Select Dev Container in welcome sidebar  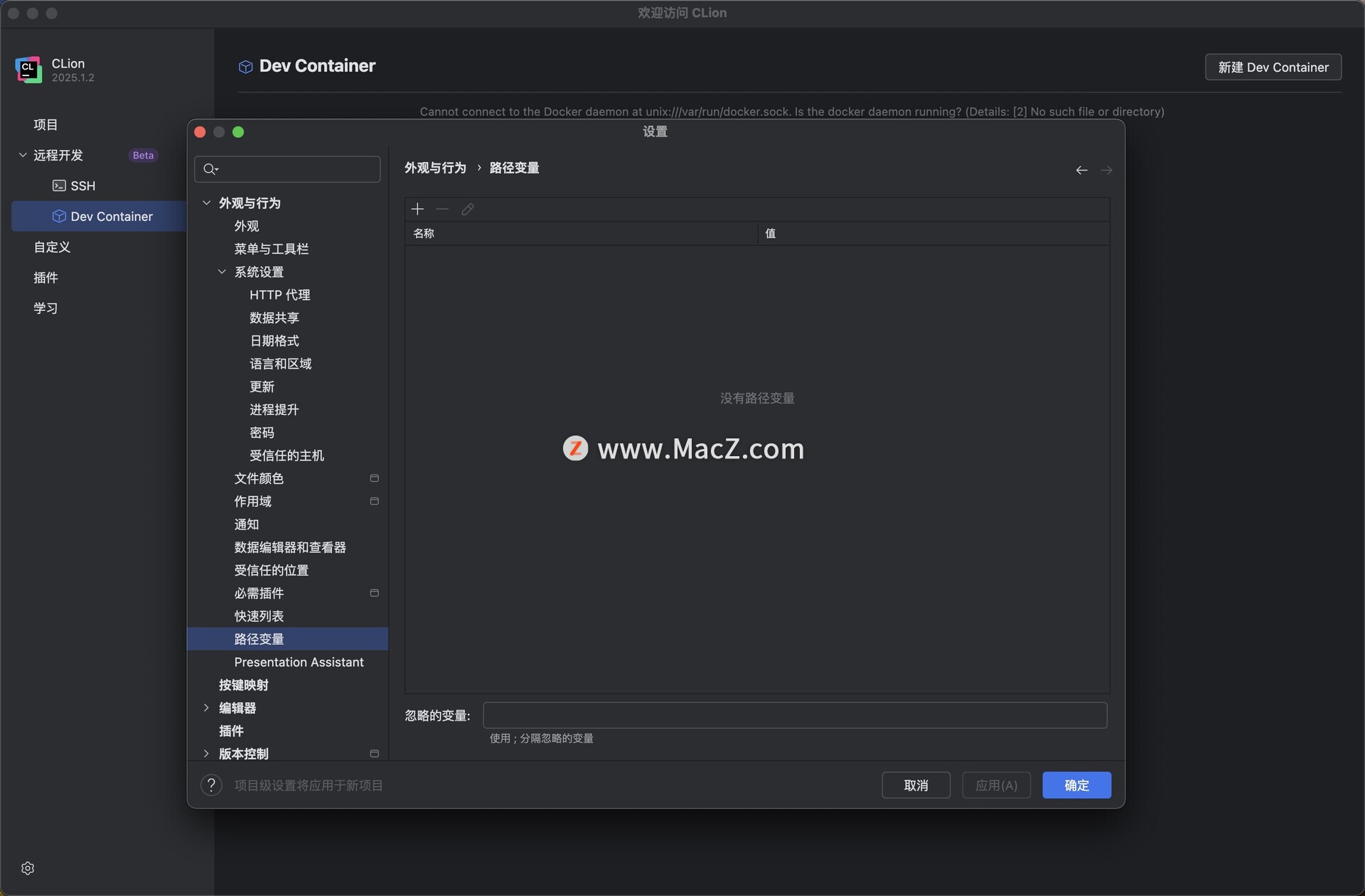point(99,216)
